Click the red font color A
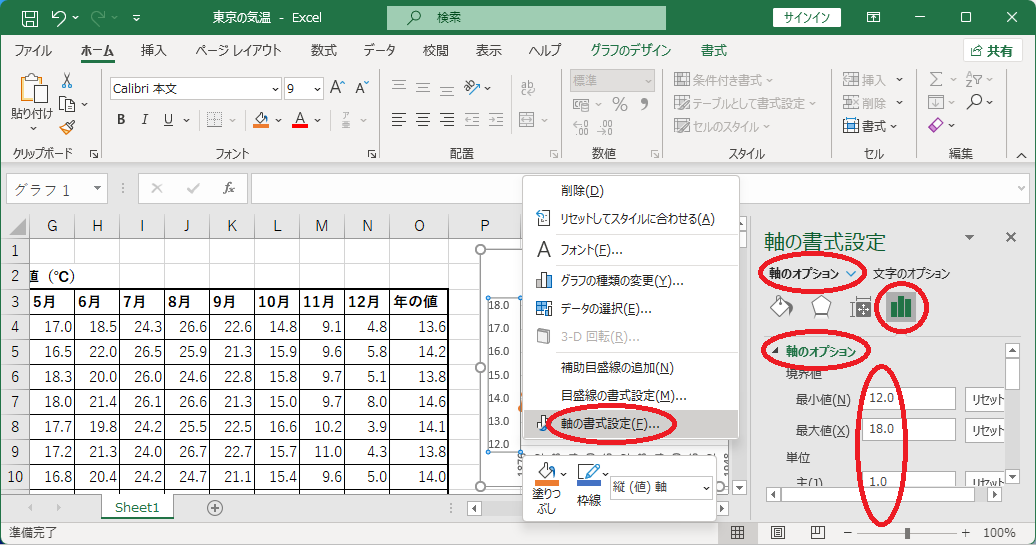The image size is (1036, 545). click(x=300, y=120)
